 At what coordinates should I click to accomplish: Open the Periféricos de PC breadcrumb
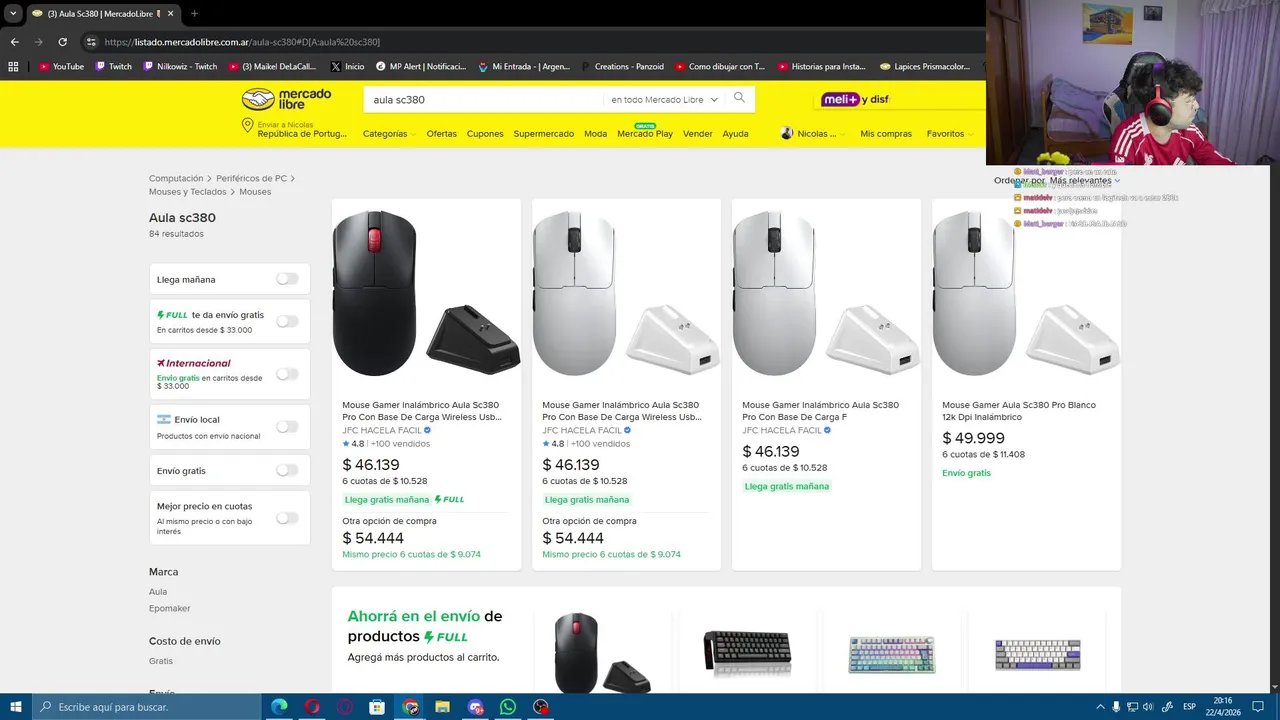coord(251,178)
